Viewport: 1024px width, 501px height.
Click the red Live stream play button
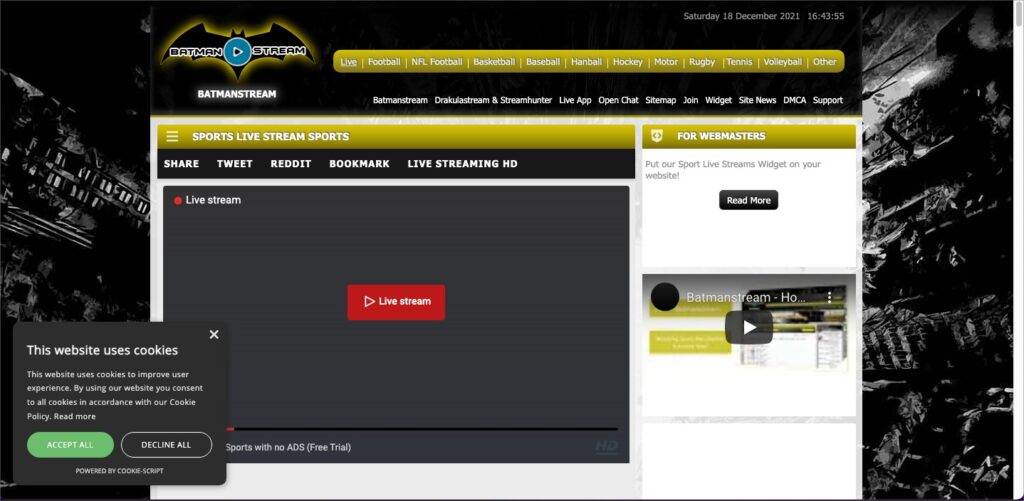[396, 302]
